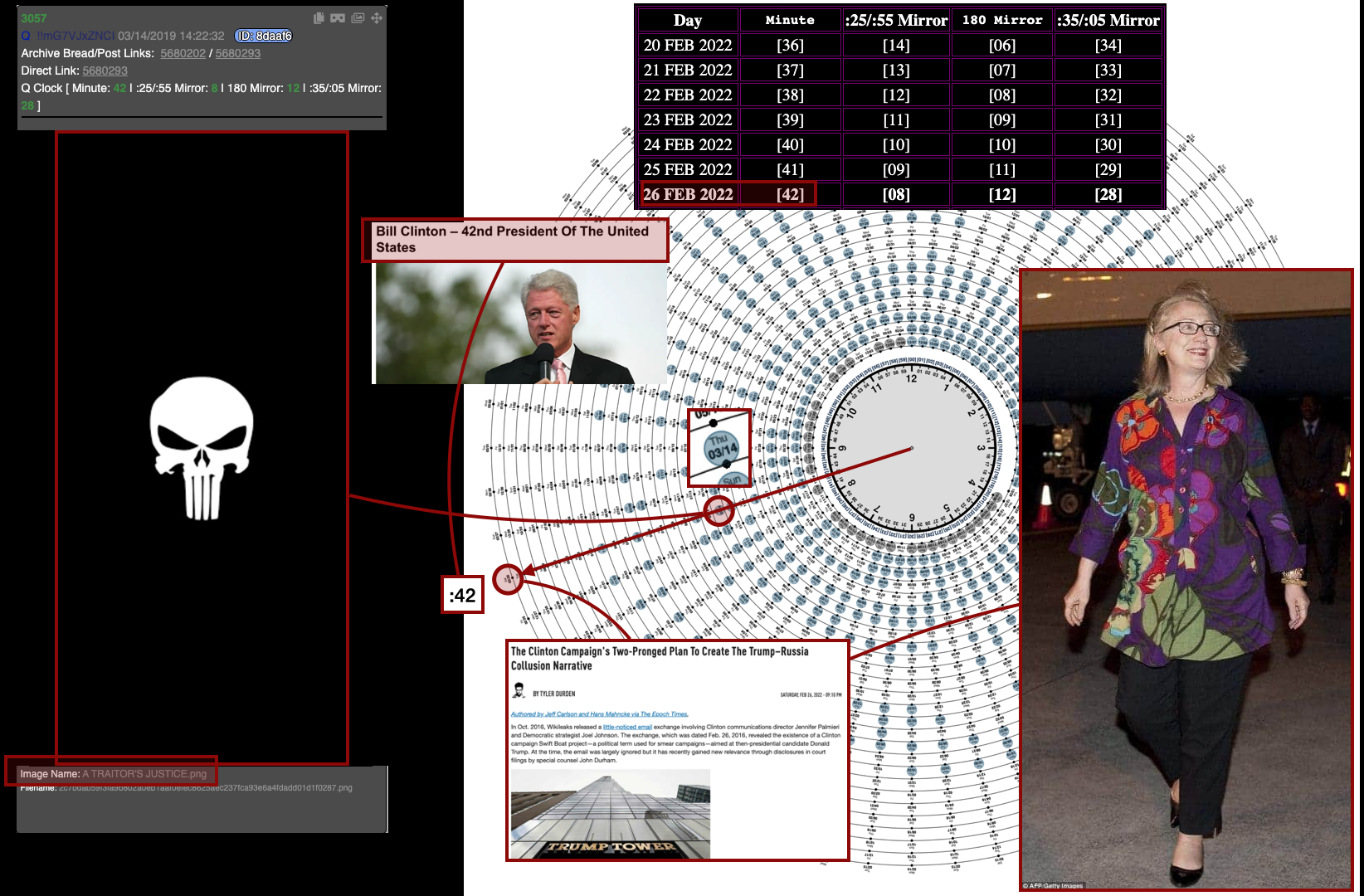Click the Minute column header
1364x896 pixels.
(x=790, y=20)
